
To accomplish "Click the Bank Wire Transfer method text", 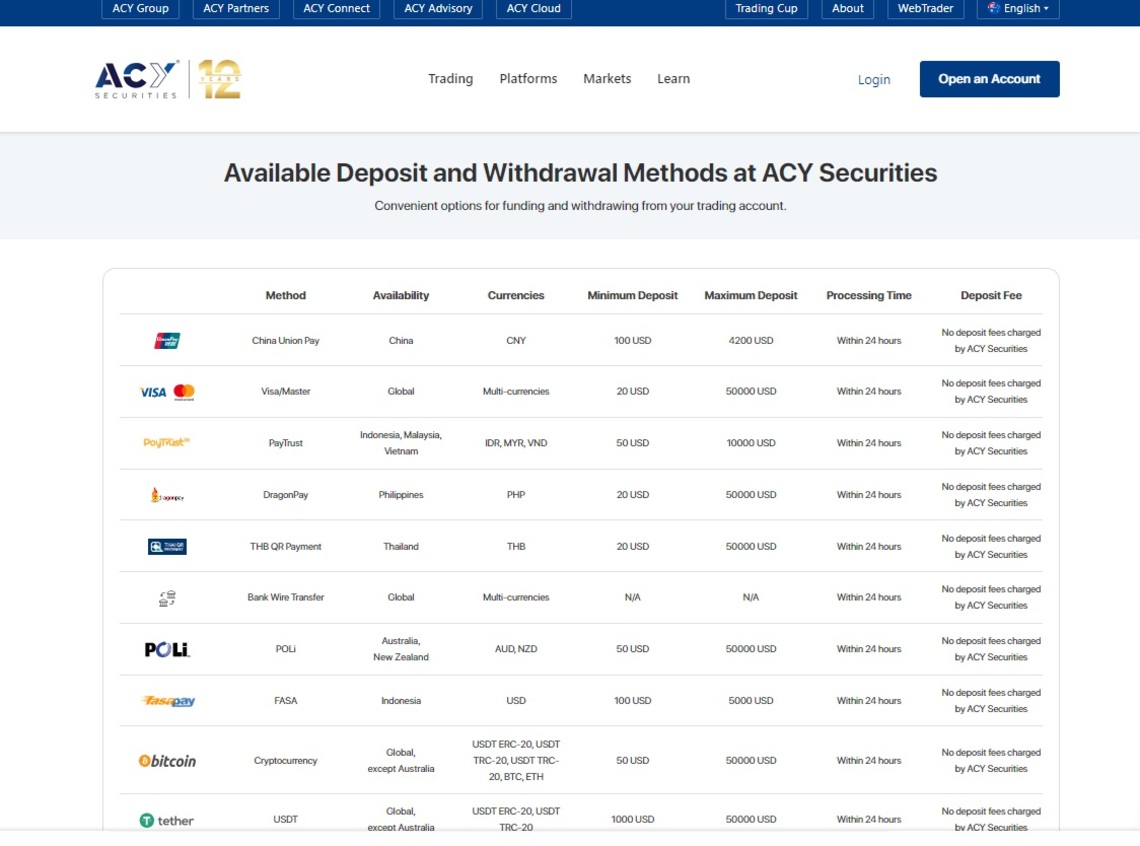I will tap(286, 597).
